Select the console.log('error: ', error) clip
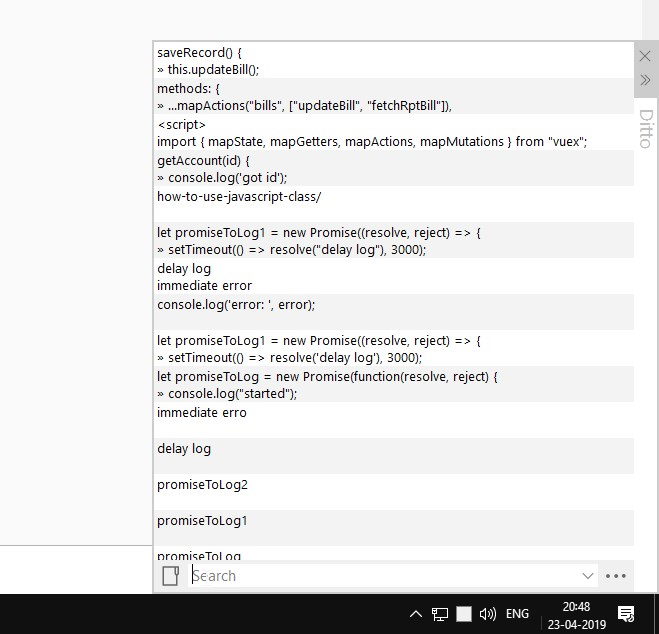The height and width of the screenshot is (634, 659). click(x=394, y=304)
